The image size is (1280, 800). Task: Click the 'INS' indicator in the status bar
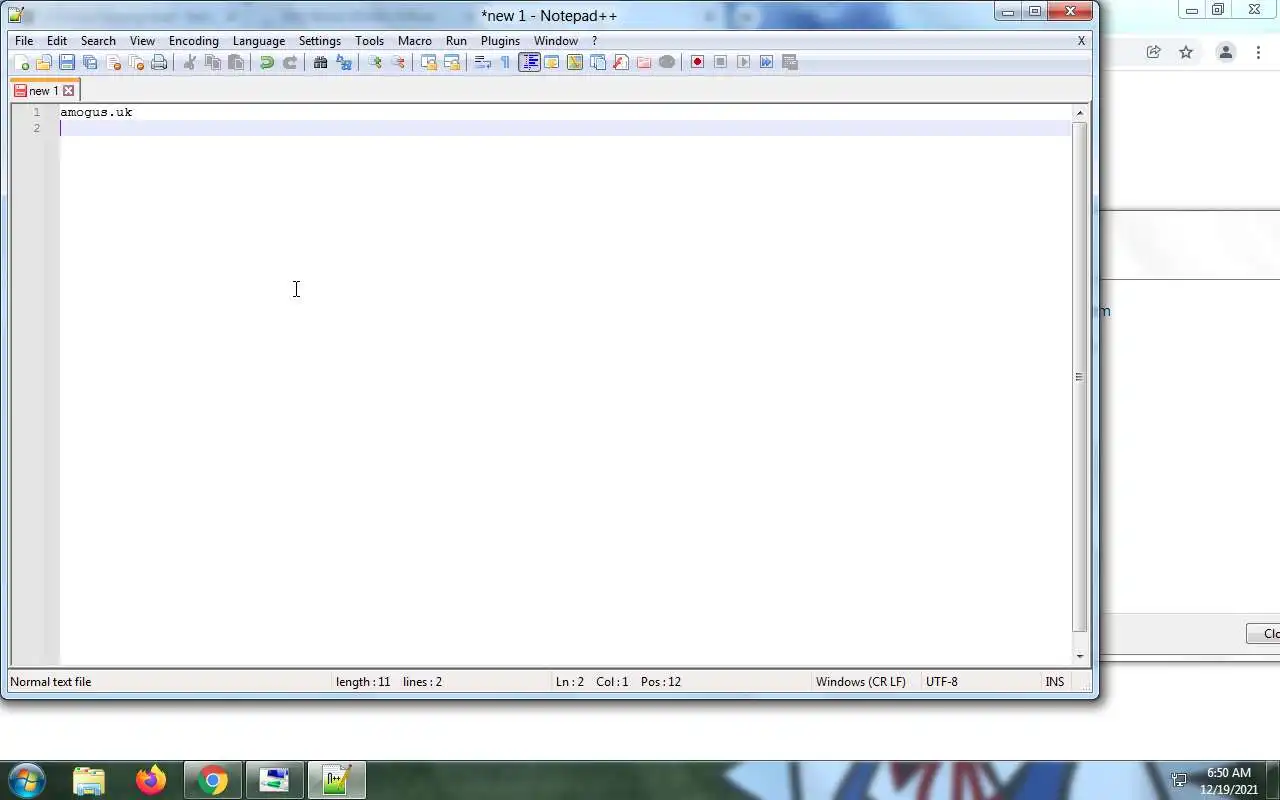(x=1055, y=682)
